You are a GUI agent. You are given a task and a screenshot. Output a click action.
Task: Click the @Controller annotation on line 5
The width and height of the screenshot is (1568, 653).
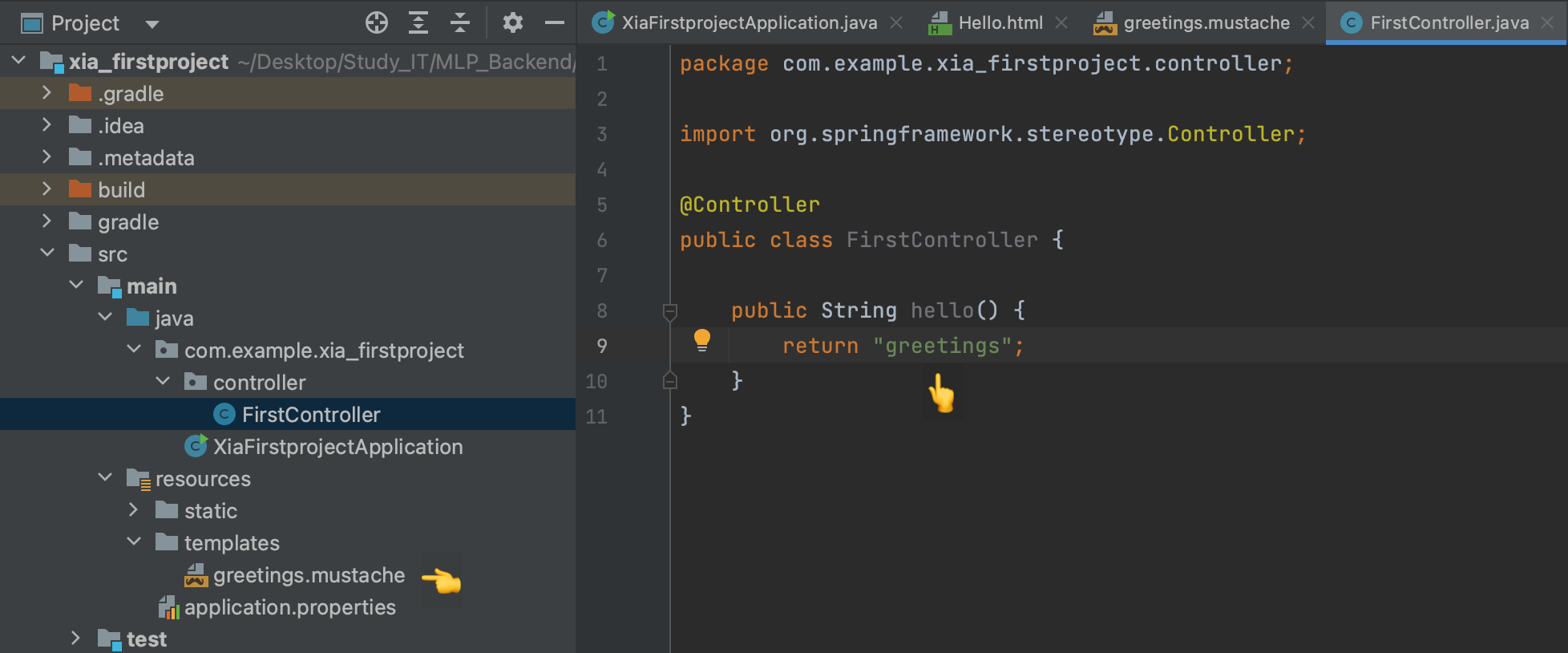750,205
